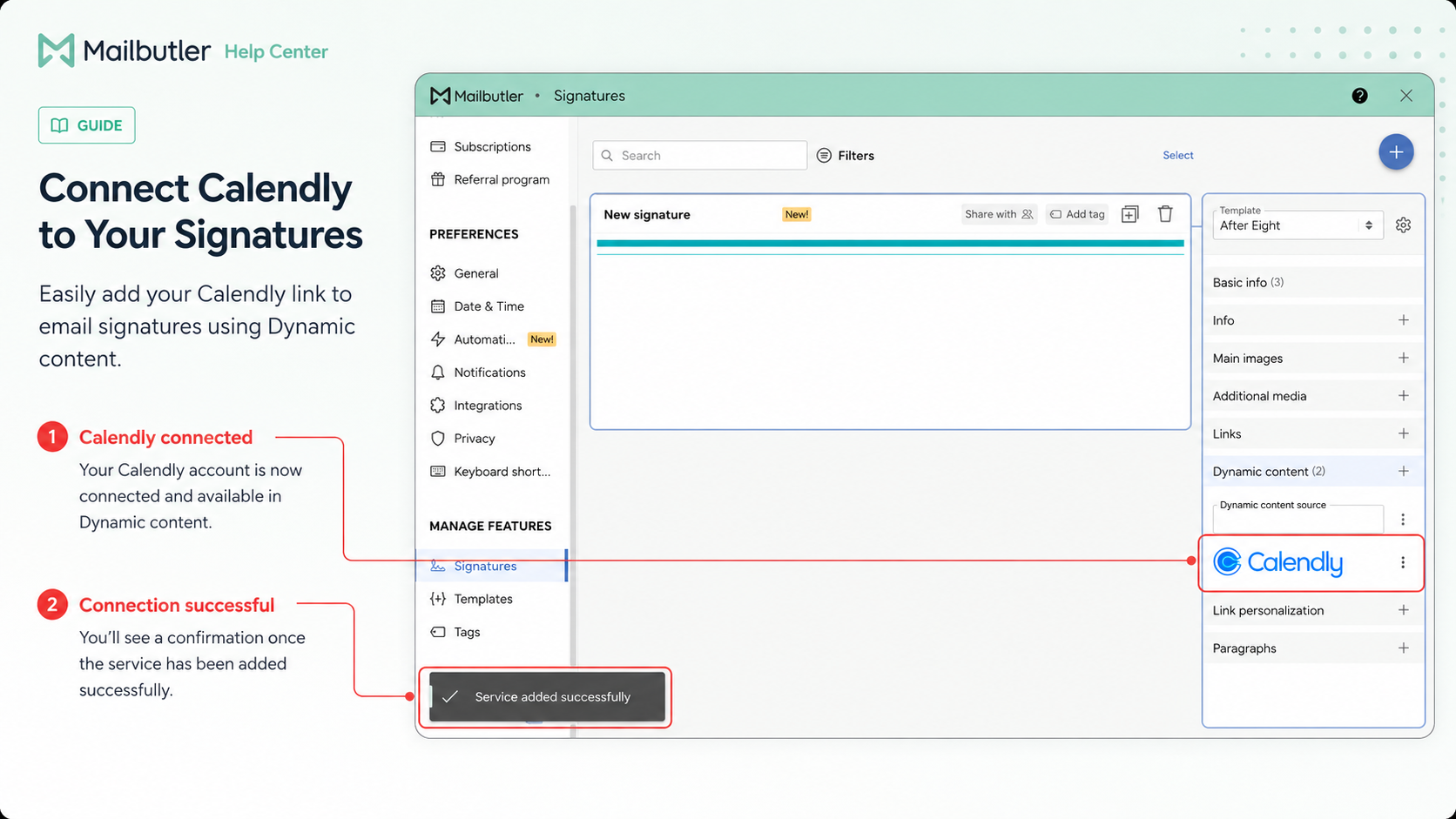Click Share with button
Viewport: 1456px width, 819px height.
click(999, 214)
